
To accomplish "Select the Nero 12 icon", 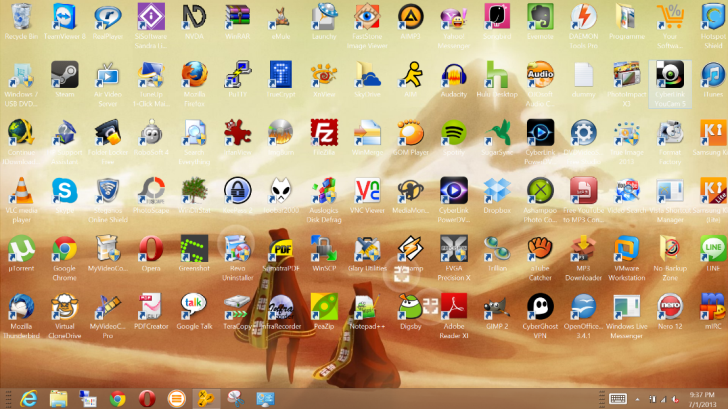I will [670, 307].
